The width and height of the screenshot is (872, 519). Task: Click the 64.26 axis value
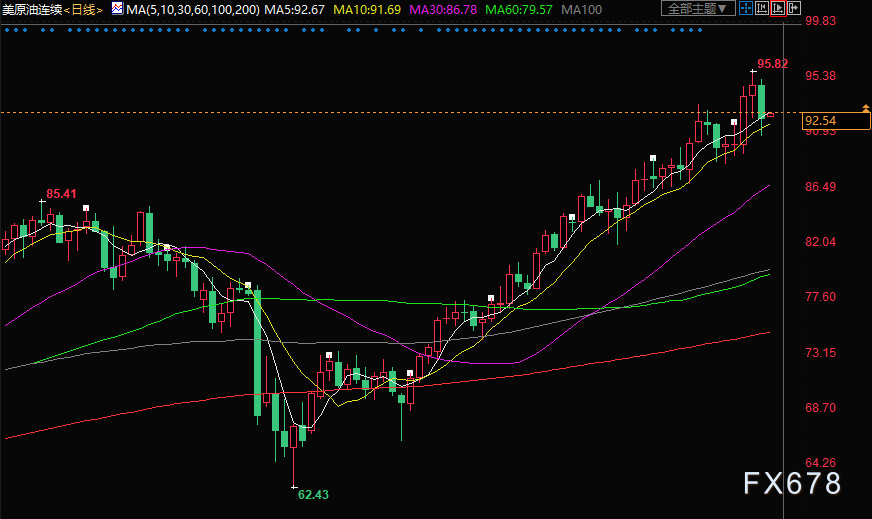click(x=820, y=462)
